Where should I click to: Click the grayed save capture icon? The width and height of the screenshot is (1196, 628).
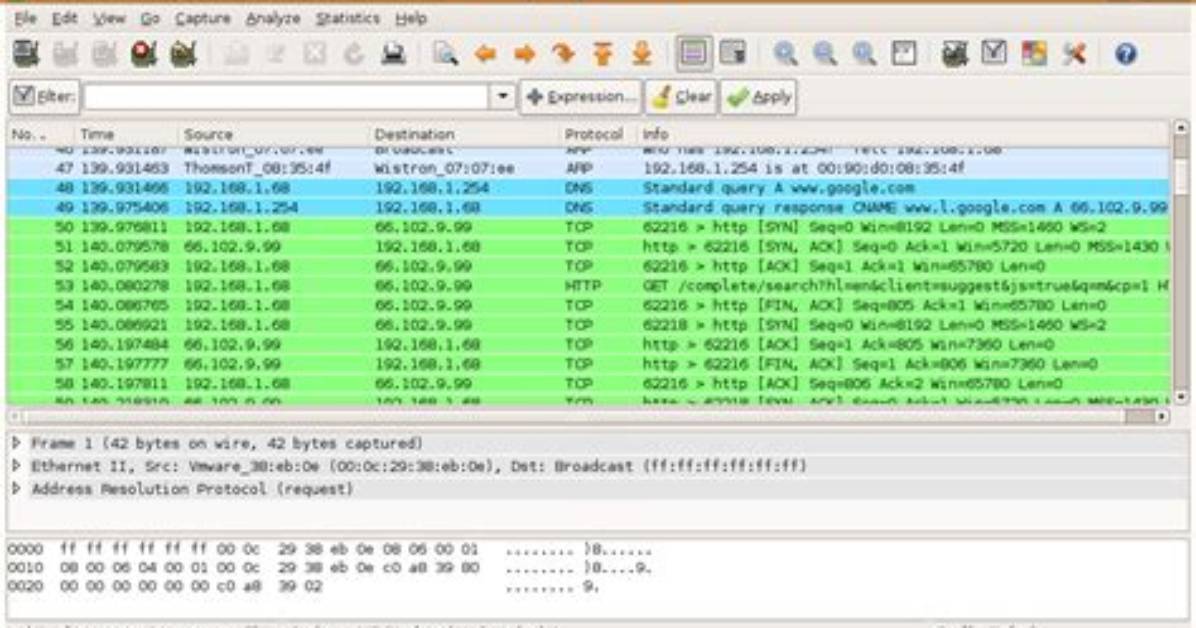pyautogui.click(x=275, y=53)
